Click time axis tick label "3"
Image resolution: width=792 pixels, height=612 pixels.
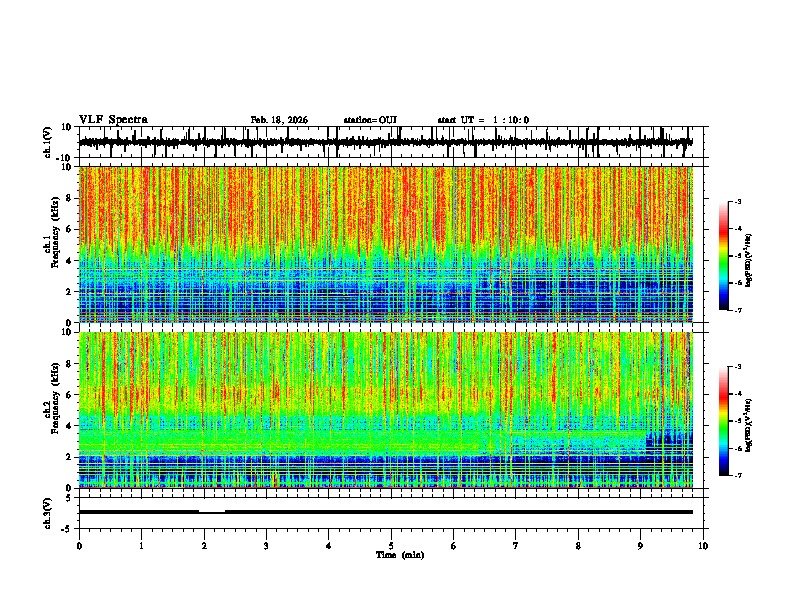point(266,546)
